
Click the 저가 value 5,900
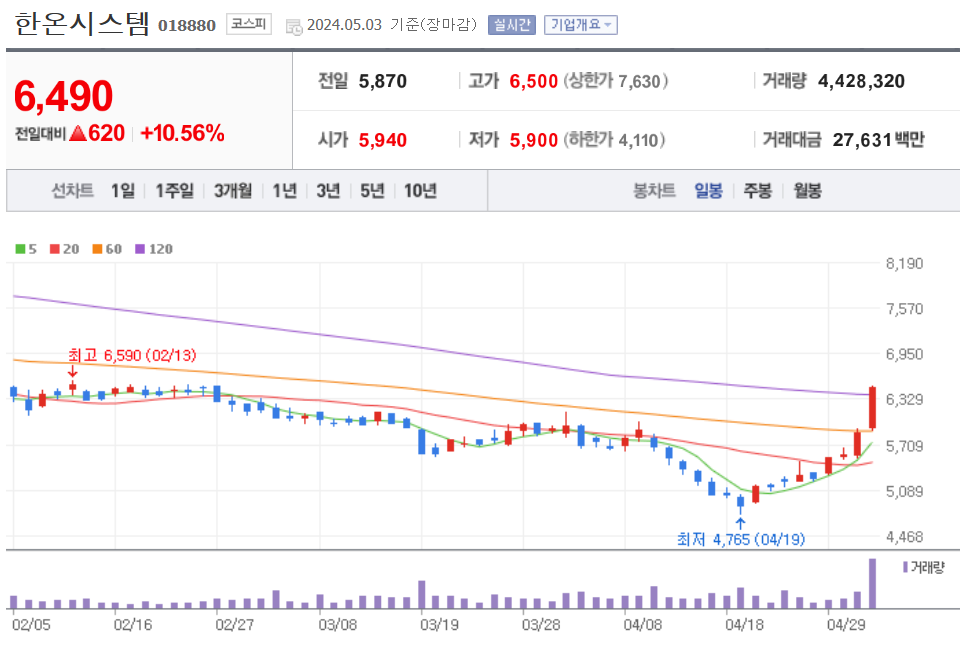[x=534, y=140]
